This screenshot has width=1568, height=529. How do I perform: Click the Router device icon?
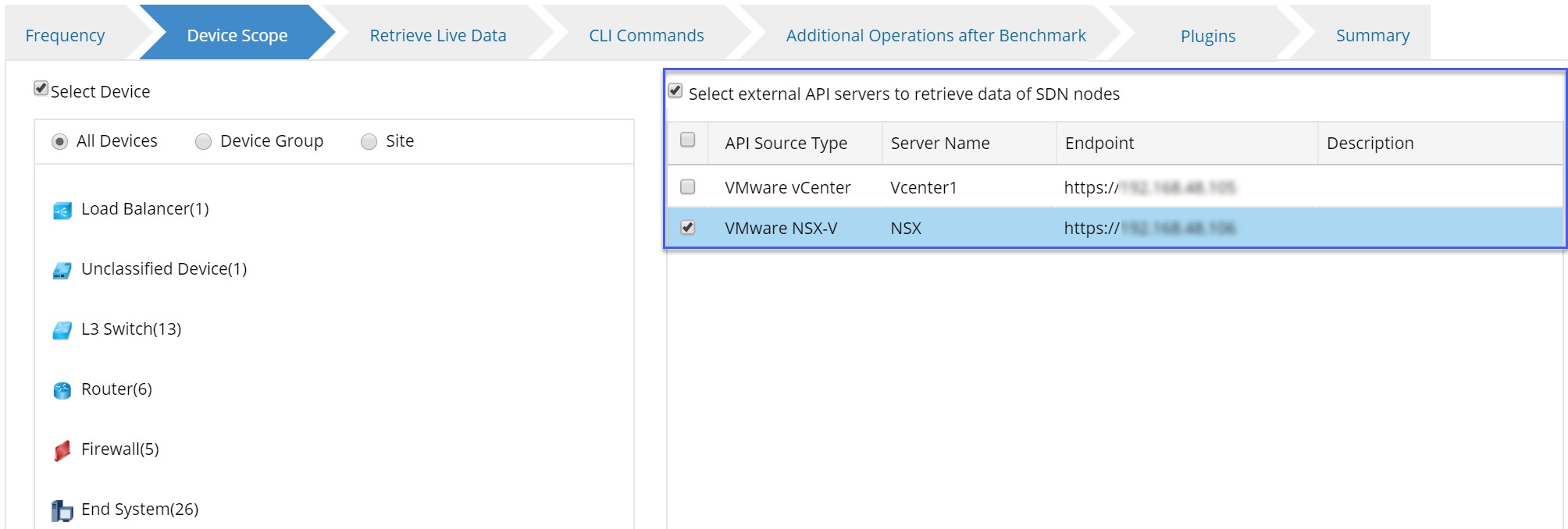tap(62, 390)
